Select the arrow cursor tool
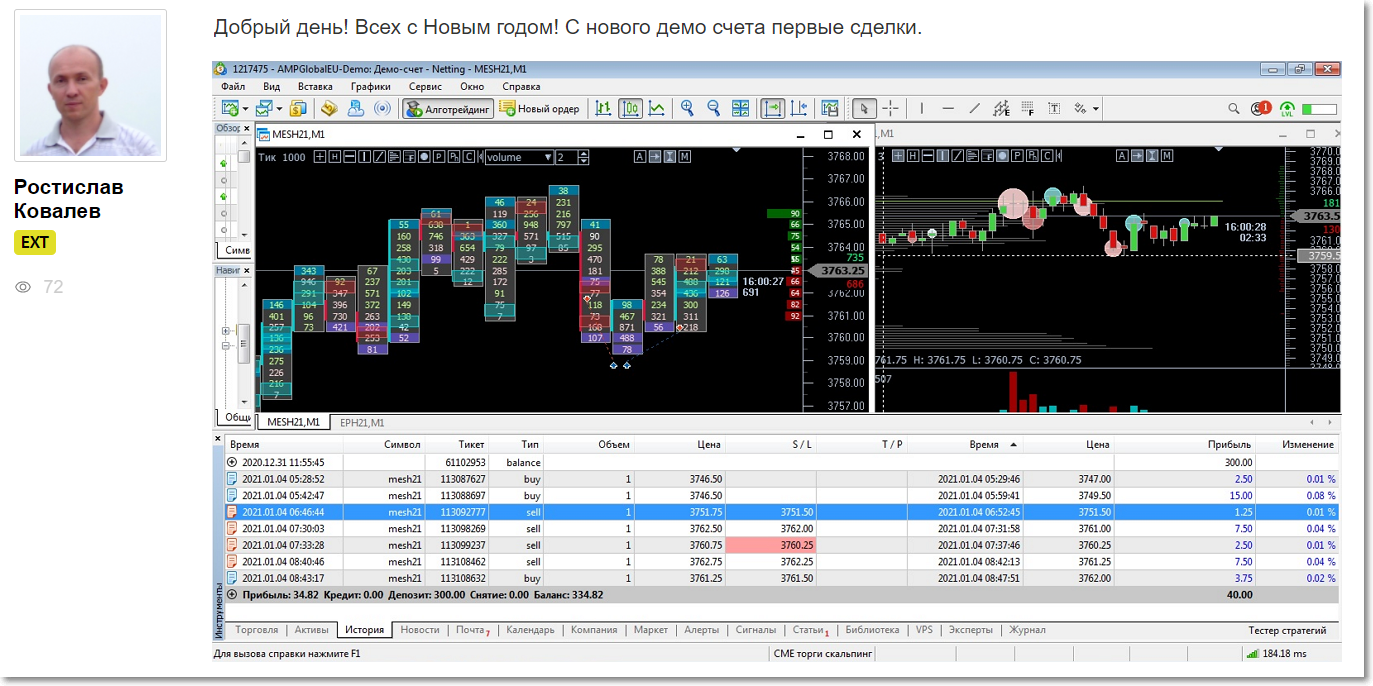 tap(865, 108)
